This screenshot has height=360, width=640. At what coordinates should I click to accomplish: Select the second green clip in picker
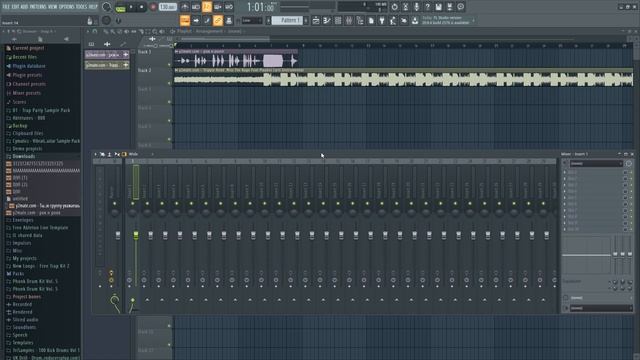[x=107, y=65]
